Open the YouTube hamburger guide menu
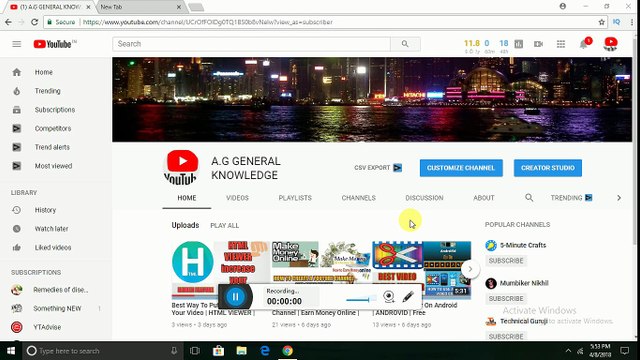This screenshot has width=640, height=360. coord(16,44)
